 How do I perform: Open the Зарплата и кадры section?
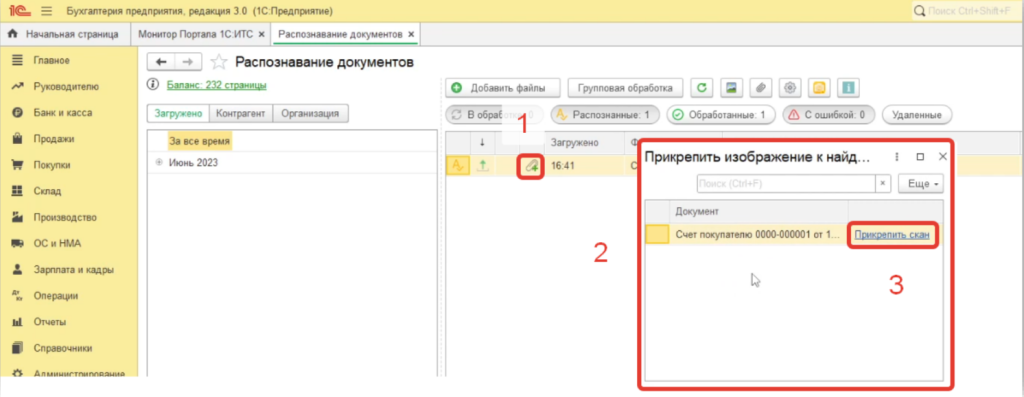coord(73,269)
